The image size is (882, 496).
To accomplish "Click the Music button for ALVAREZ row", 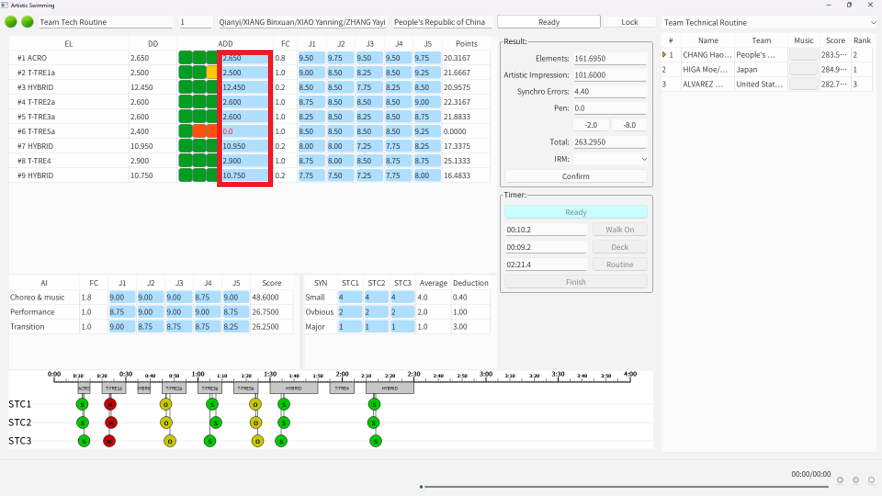I will (x=803, y=84).
